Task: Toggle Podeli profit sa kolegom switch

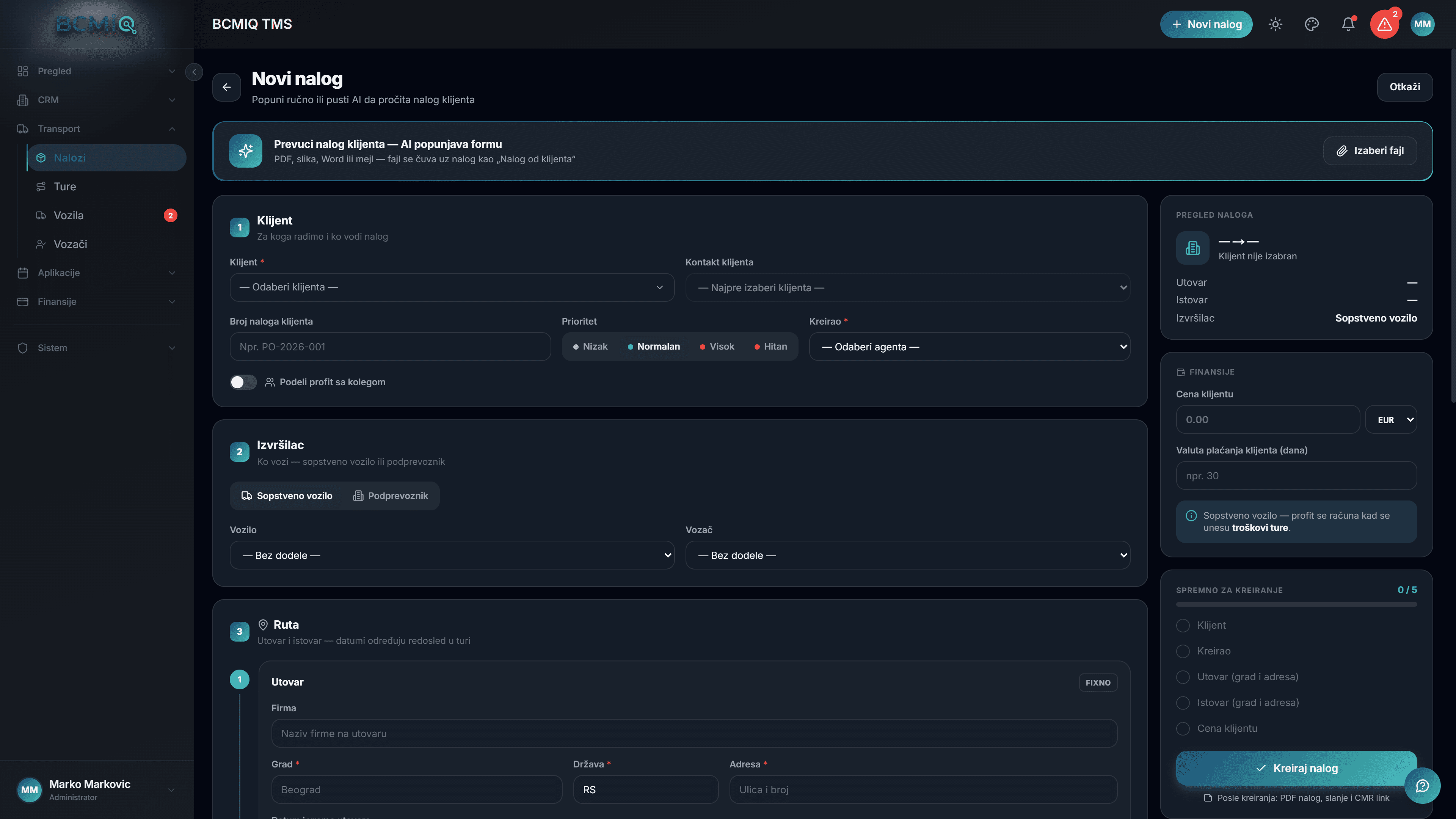Action: [243, 382]
